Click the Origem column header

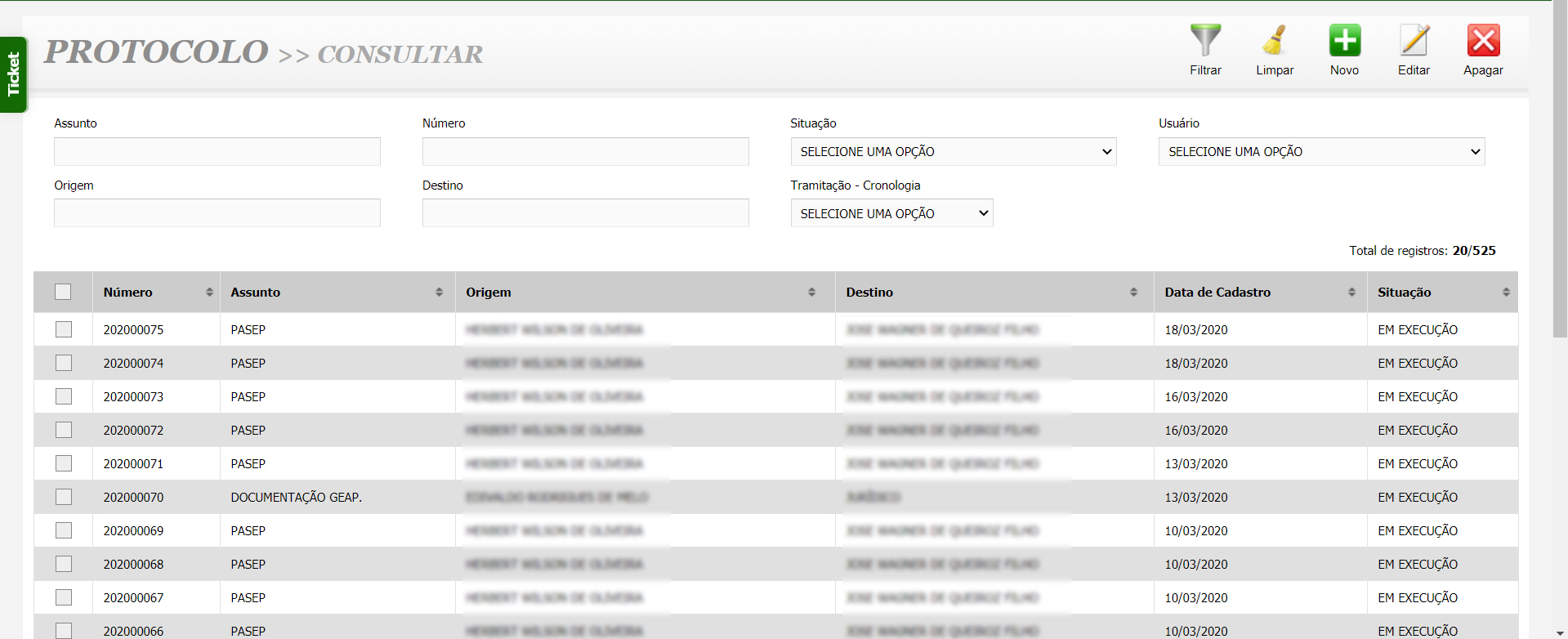pos(489,293)
